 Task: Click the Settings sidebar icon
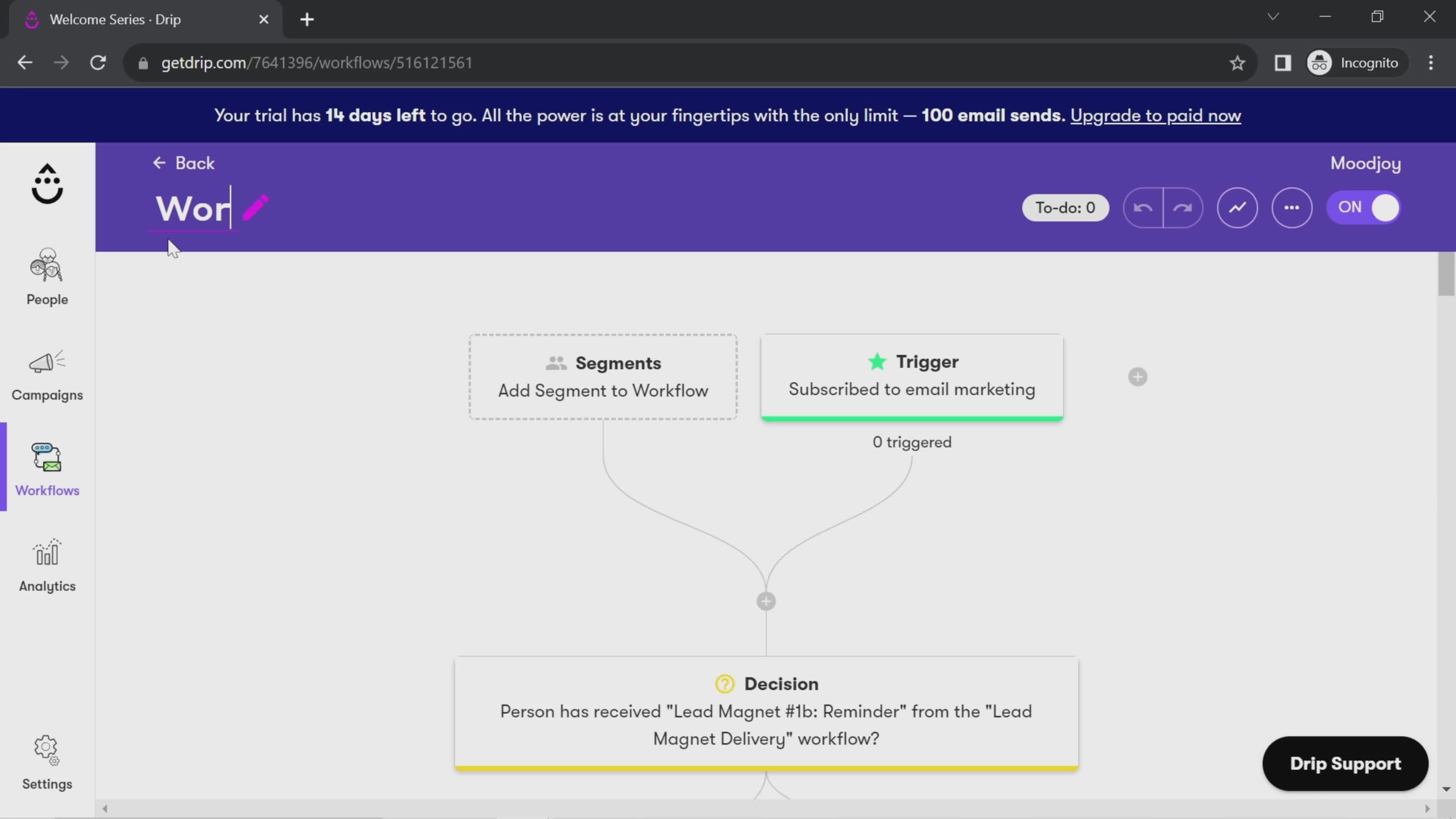[x=47, y=763]
